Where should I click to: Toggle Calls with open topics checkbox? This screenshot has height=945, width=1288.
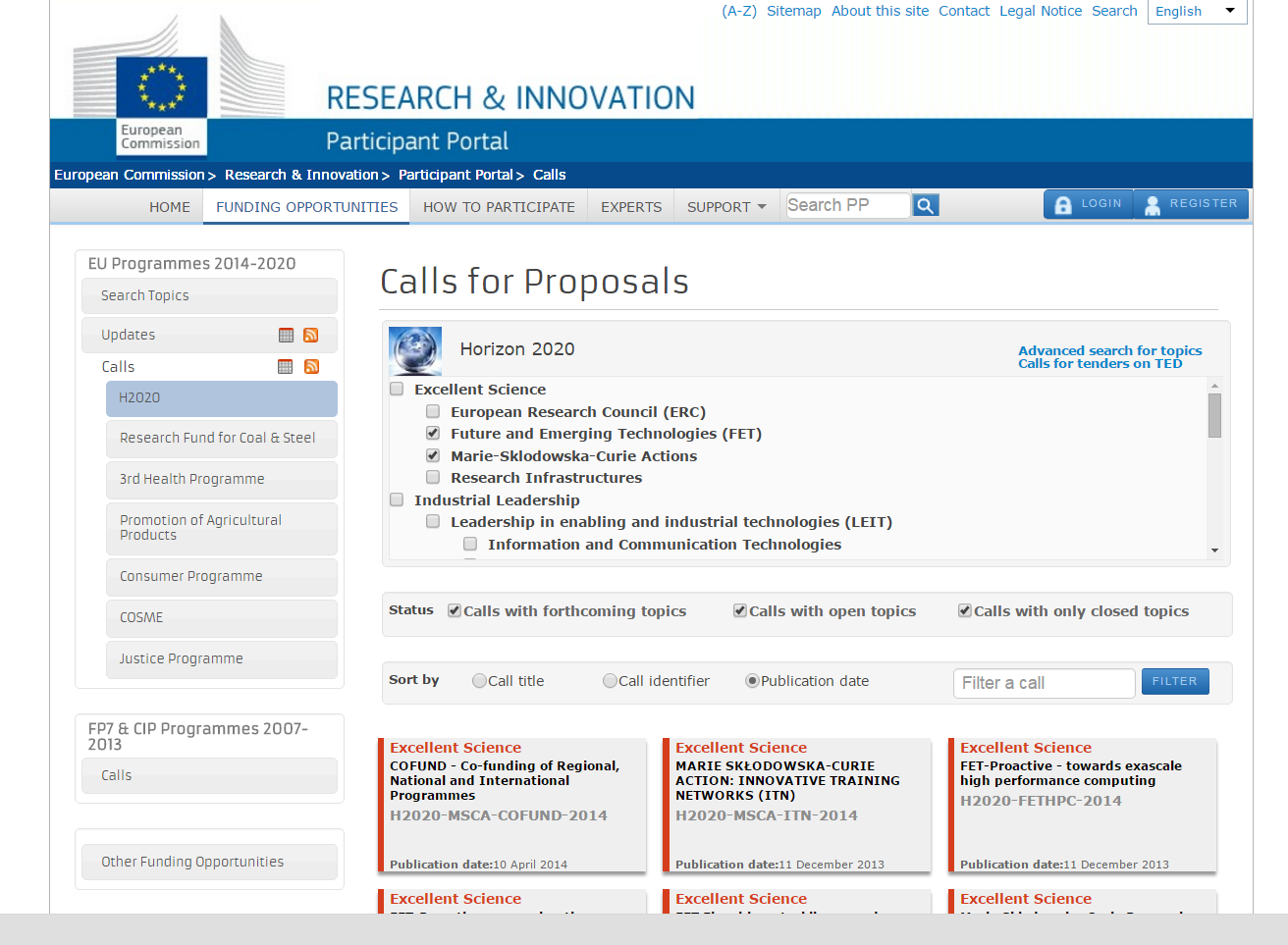tap(740, 610)
